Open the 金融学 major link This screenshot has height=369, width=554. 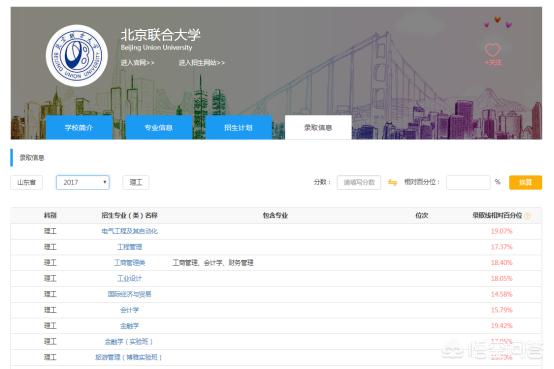[129, 326]
